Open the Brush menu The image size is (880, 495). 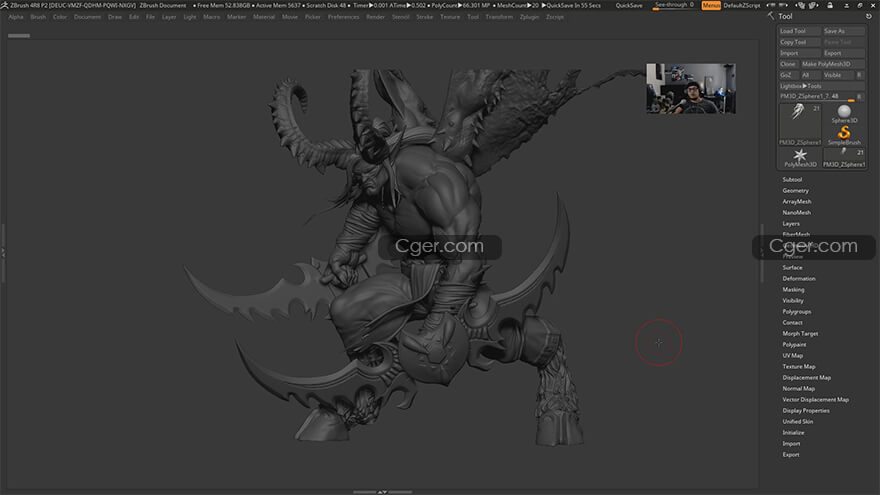[x=38, y=17]
